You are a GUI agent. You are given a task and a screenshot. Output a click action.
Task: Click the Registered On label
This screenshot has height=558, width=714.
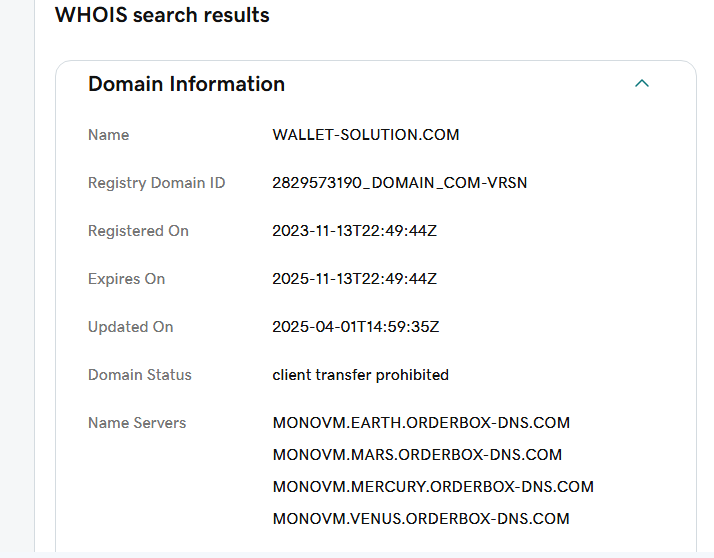pyautogui.click(x=138, y=231)
